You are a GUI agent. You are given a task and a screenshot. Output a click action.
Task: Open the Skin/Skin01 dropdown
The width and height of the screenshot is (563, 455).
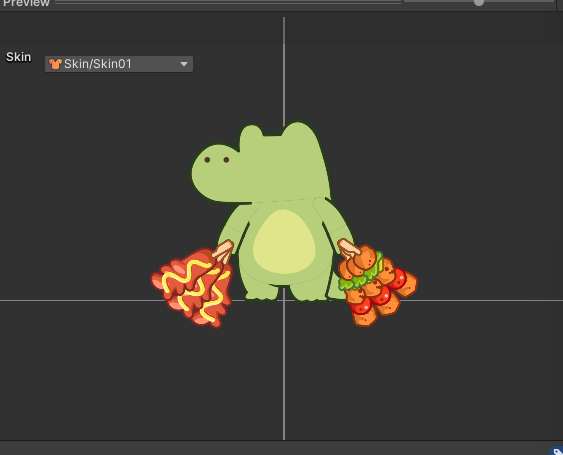tap(119, 64)
